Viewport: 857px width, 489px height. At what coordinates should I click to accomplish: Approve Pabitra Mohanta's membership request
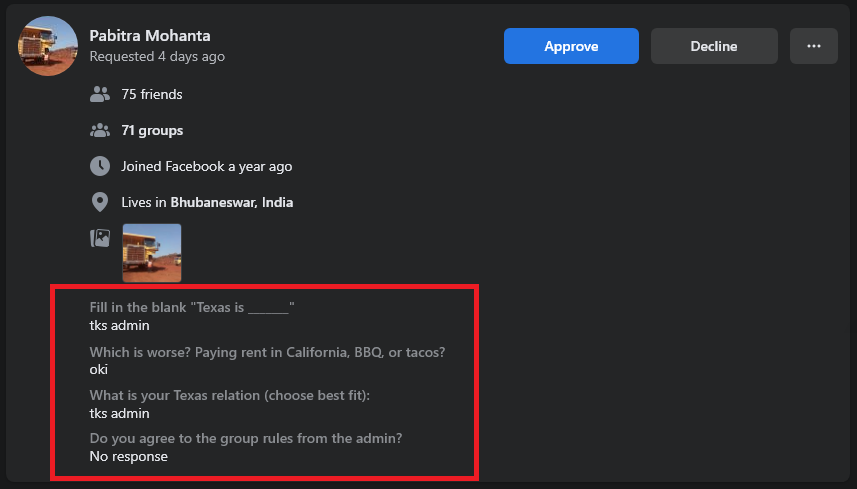571,46
